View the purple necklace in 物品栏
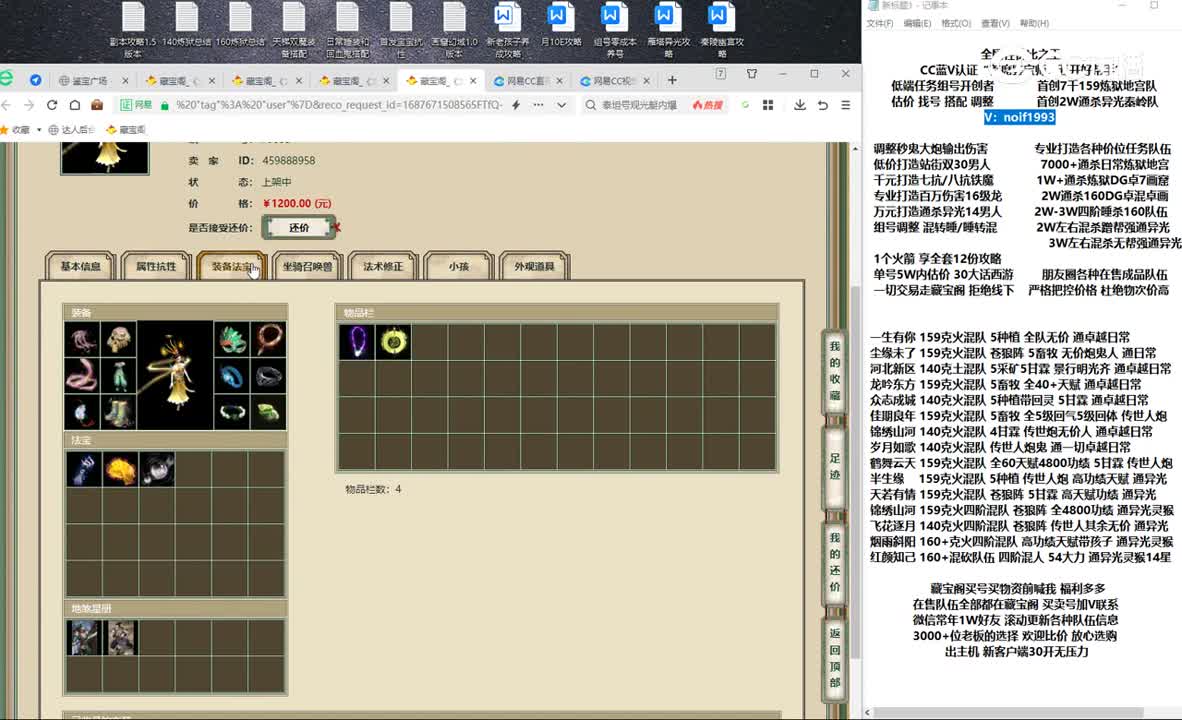1182x720 pixels. (357, 342)
